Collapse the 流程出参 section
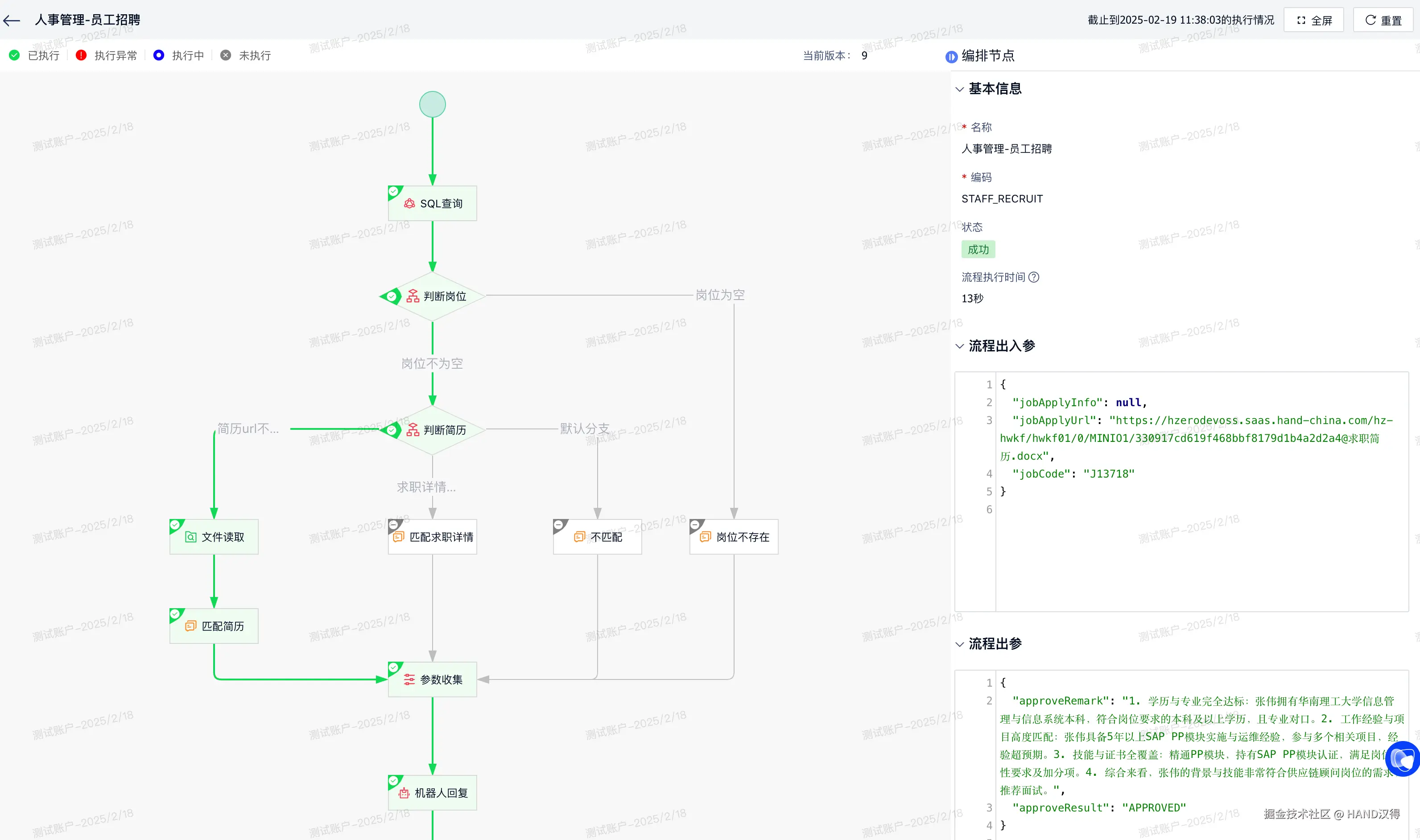The height and width of the screenshot is (840, 1420). (960, 644)
